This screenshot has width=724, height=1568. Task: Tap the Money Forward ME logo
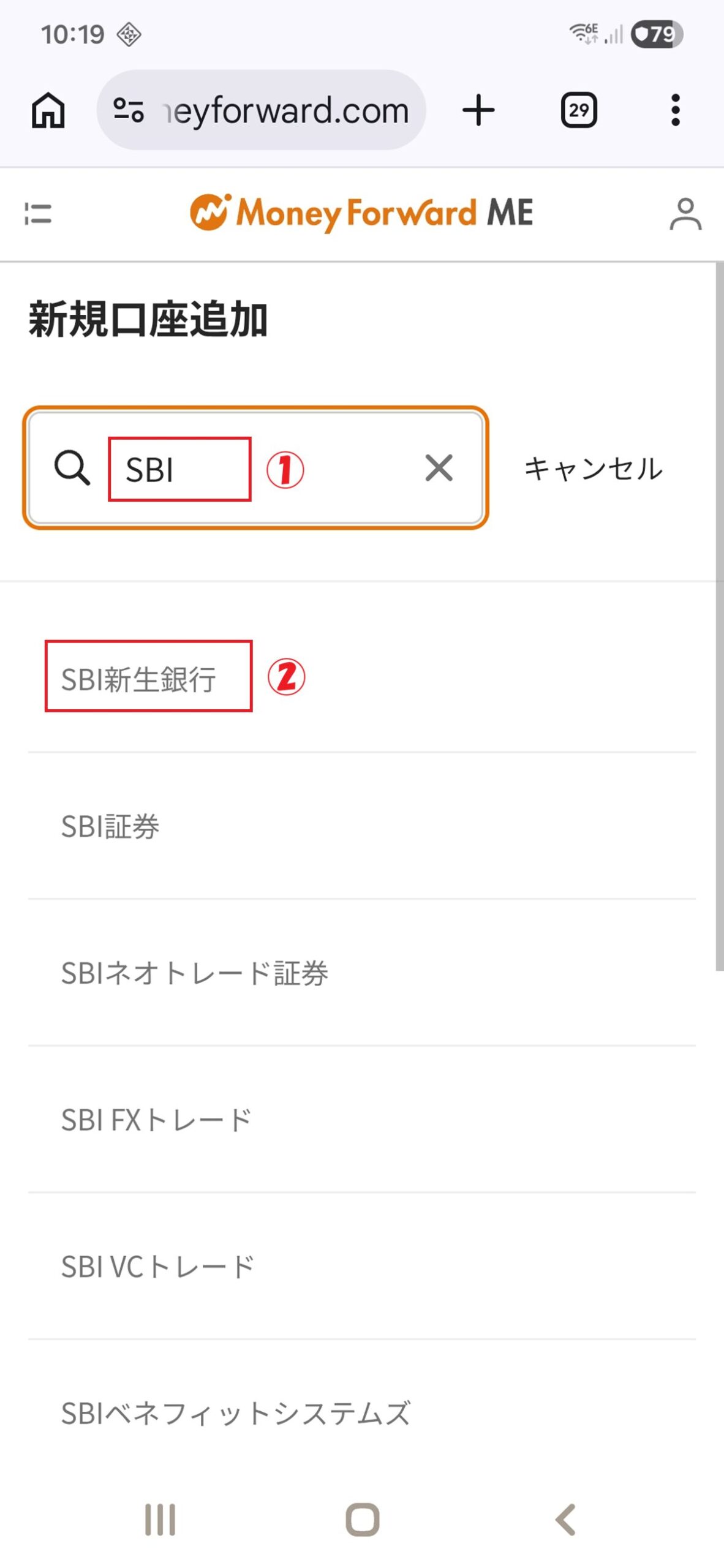tap(361, 213)
